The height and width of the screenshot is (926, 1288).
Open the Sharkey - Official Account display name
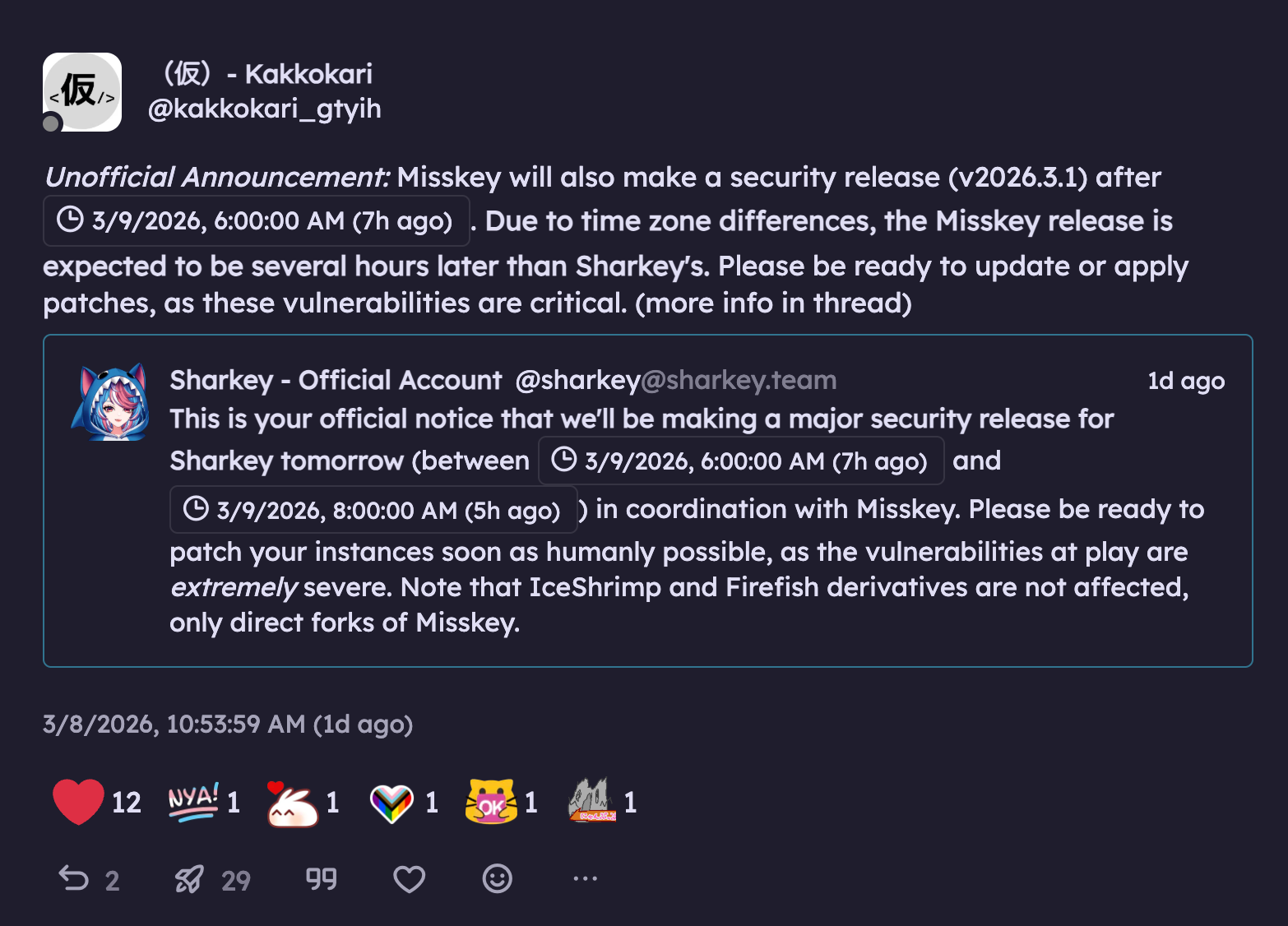(x=336, y=380)
